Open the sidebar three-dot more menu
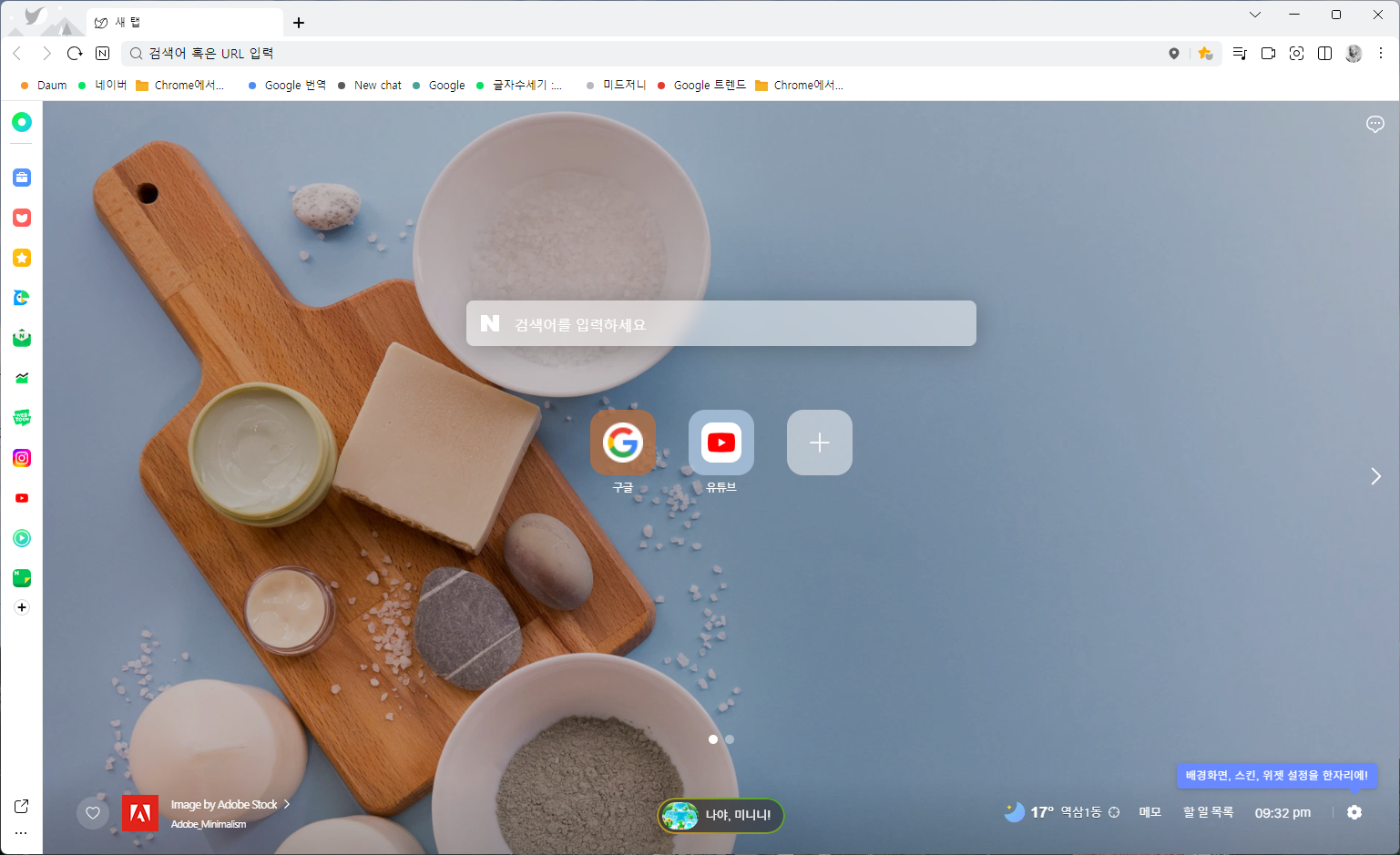 click(21, 832)
